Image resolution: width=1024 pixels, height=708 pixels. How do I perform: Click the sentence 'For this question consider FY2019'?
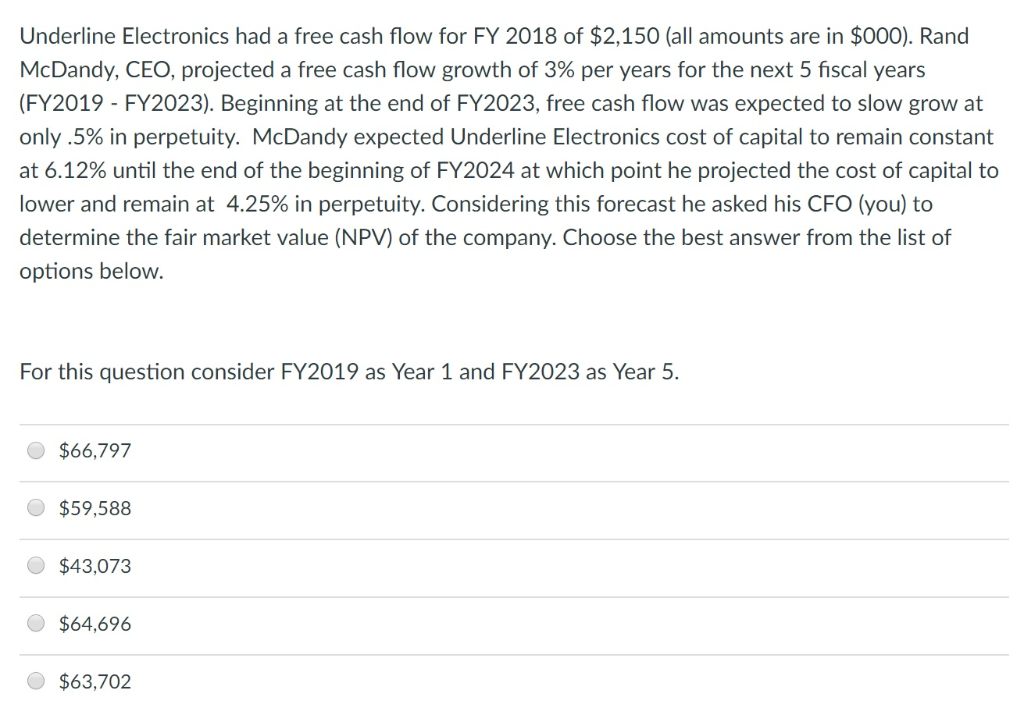pos(200,372)
